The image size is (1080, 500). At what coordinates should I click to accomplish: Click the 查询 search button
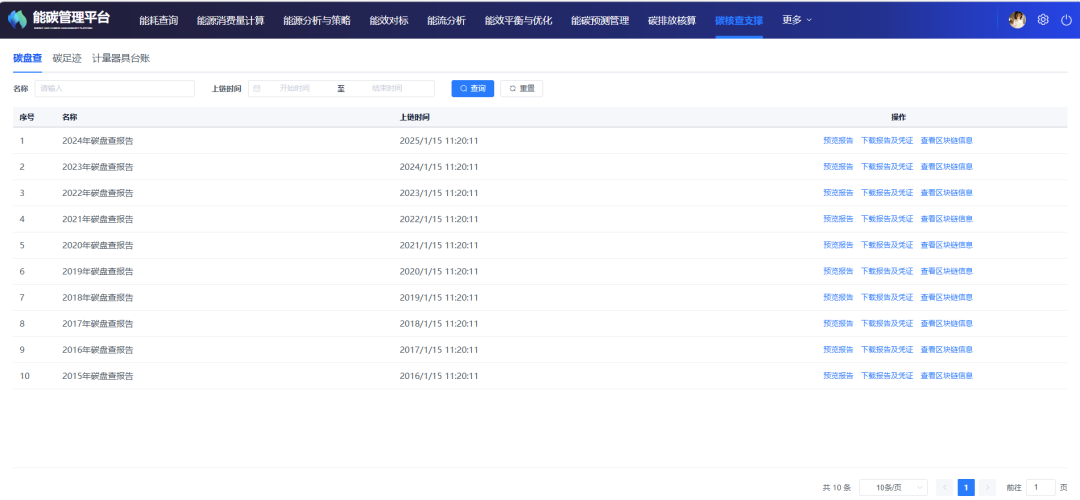click(472, 89)
